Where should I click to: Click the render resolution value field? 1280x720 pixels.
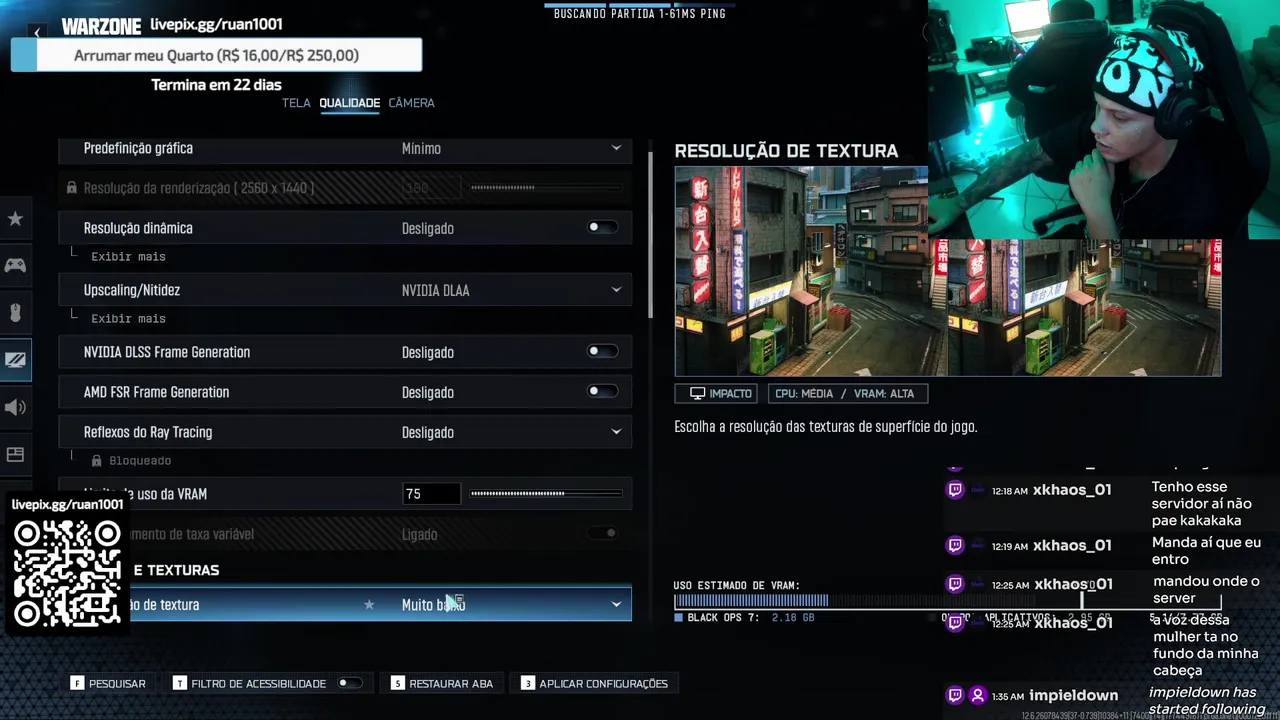point(431,188)
